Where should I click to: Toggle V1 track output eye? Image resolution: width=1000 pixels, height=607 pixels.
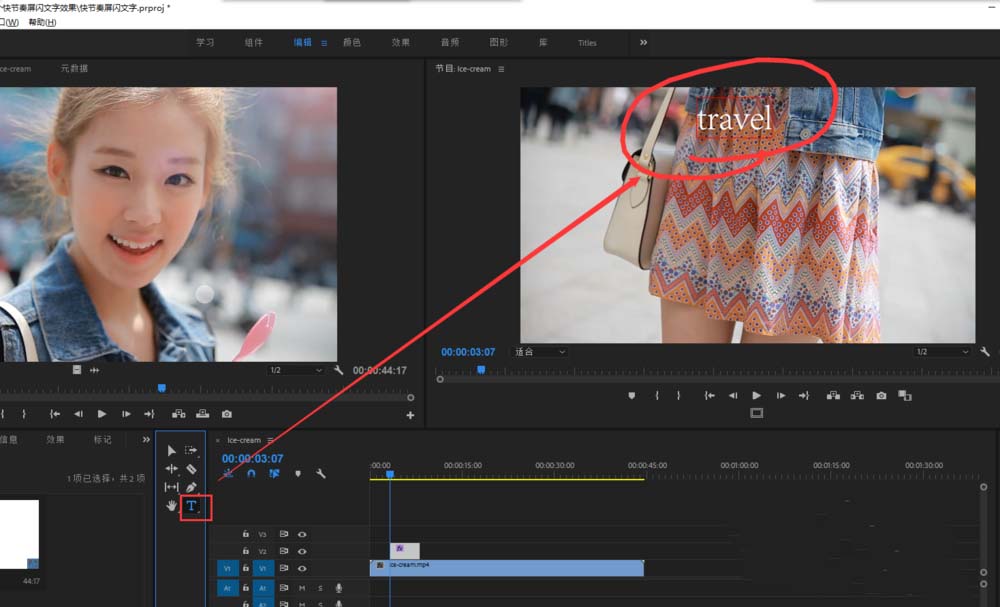tap(302, 568)
